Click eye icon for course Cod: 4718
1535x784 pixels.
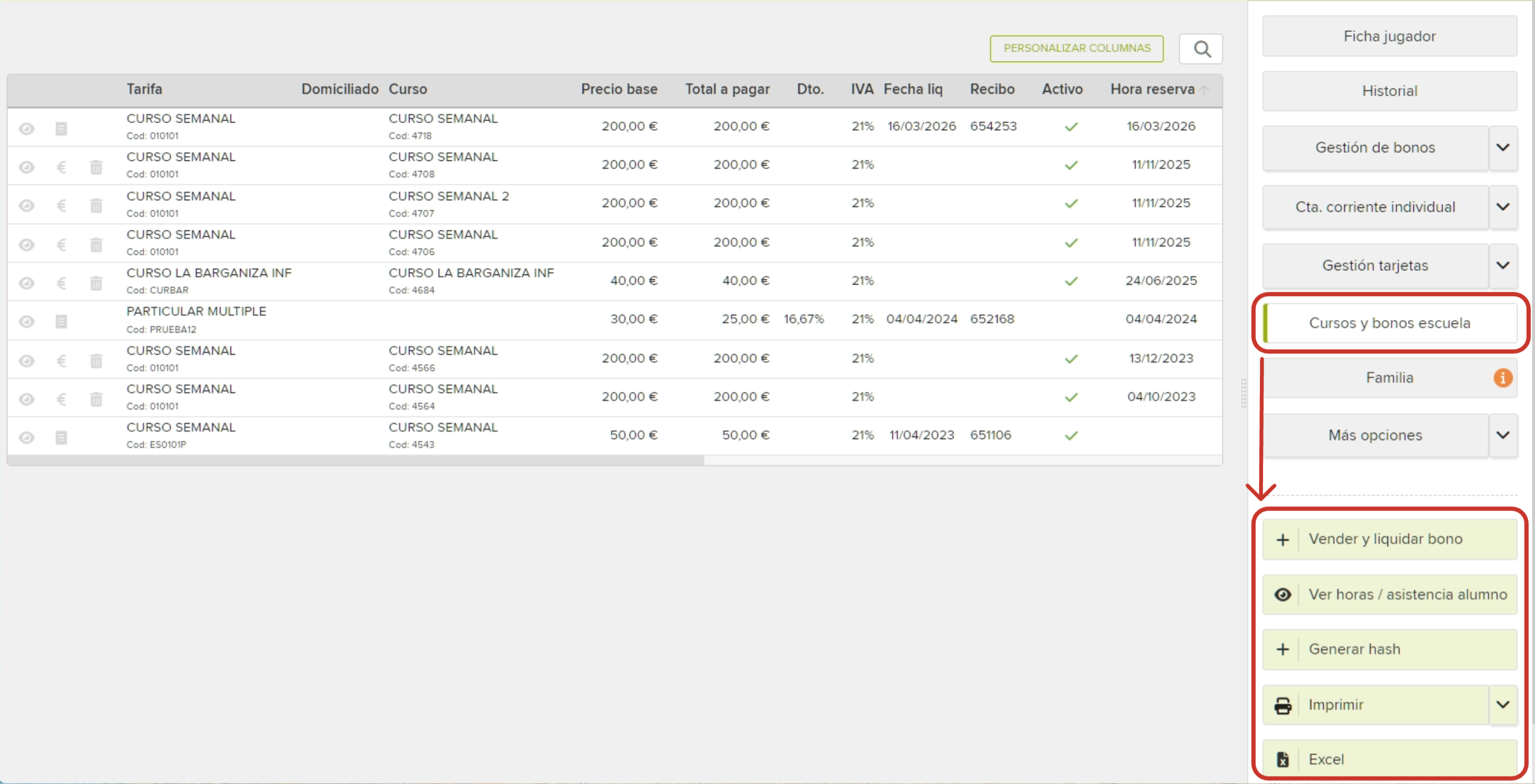pyautogui.click(x=26, y=128)
